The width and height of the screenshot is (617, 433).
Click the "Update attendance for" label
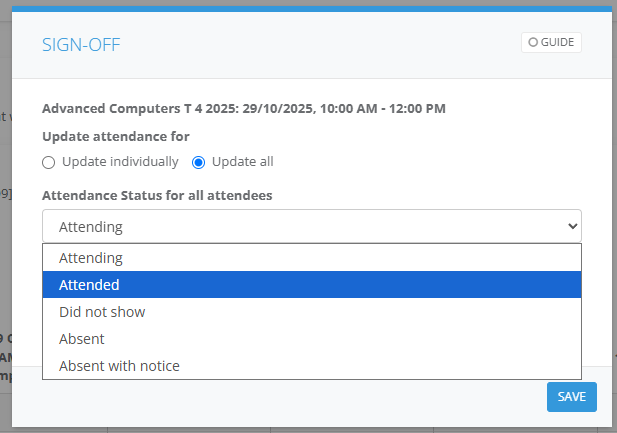click(x=116, y=136)
